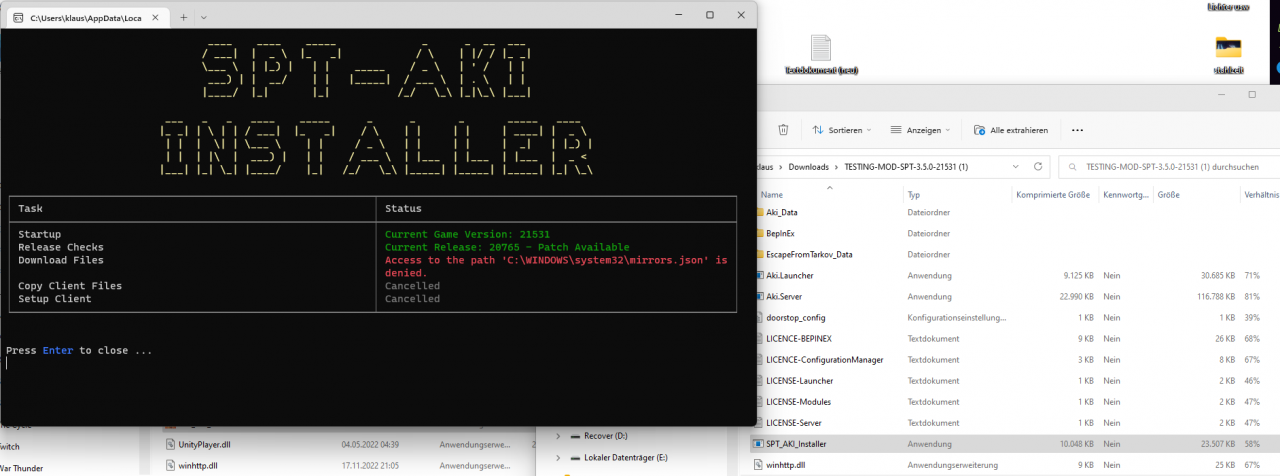Sort by the Name column header
Viewport: 1280px width, 476px height.
tap(772, 195)
